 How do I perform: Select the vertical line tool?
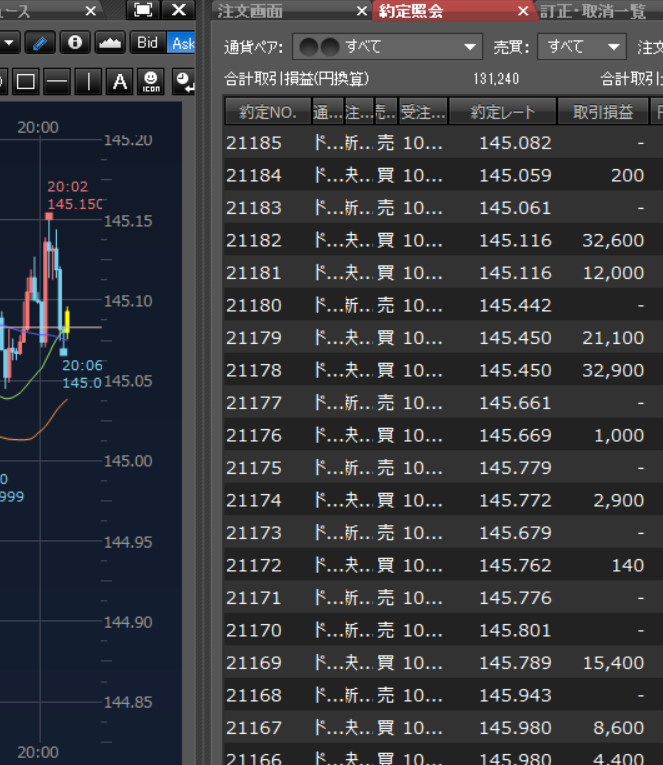[x=88, y=82]
